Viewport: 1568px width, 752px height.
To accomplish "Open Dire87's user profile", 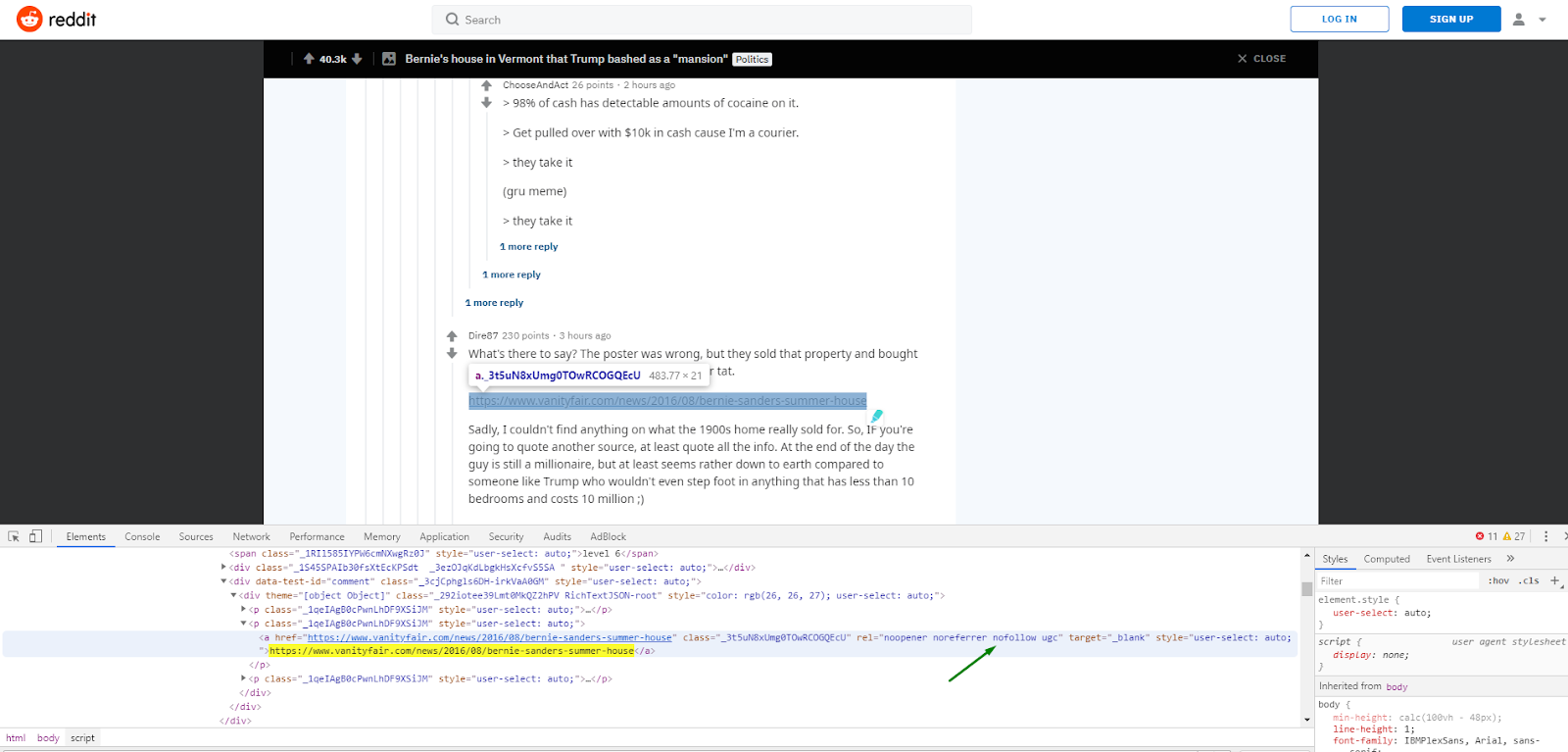I will pyautogui.click(x=483, y=335).
